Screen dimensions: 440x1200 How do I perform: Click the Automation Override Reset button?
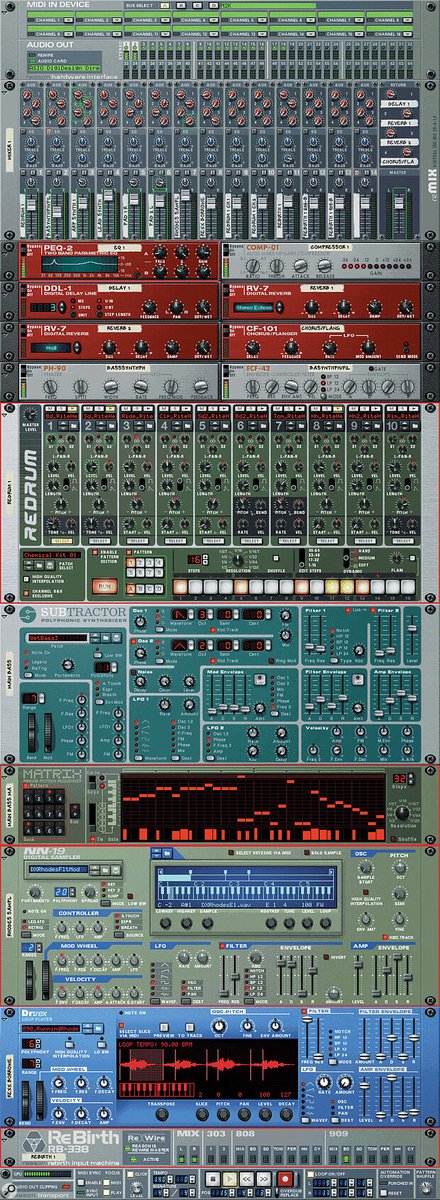[x=385, y=1193]
